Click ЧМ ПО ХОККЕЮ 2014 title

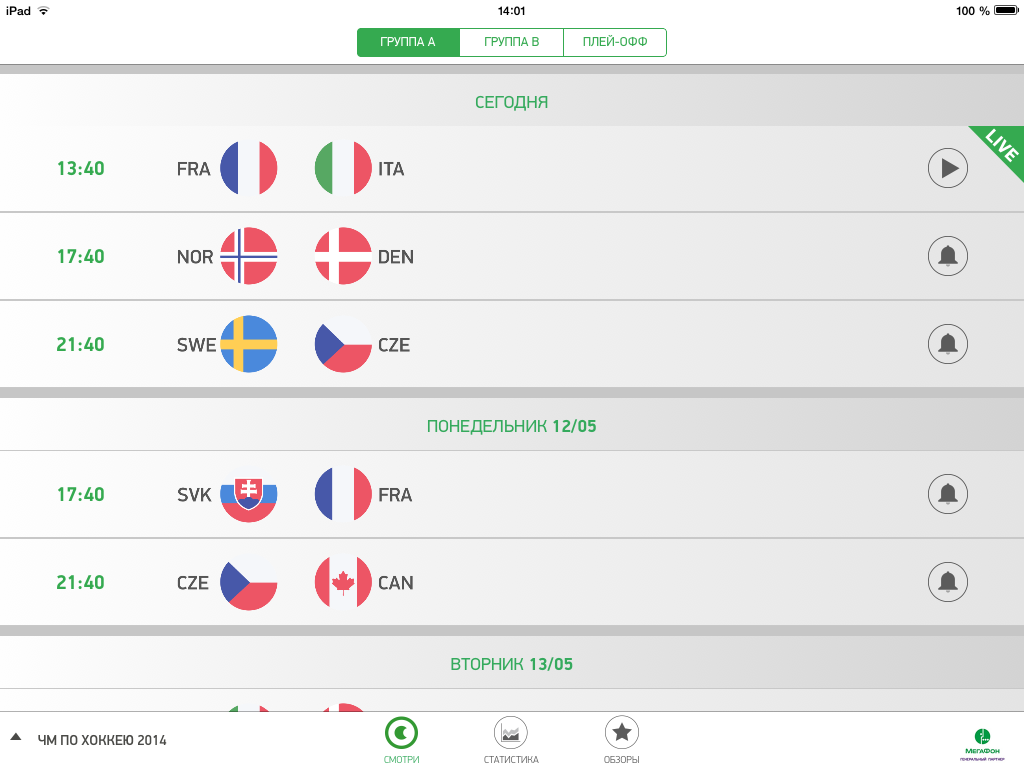(x=102, y=741)
